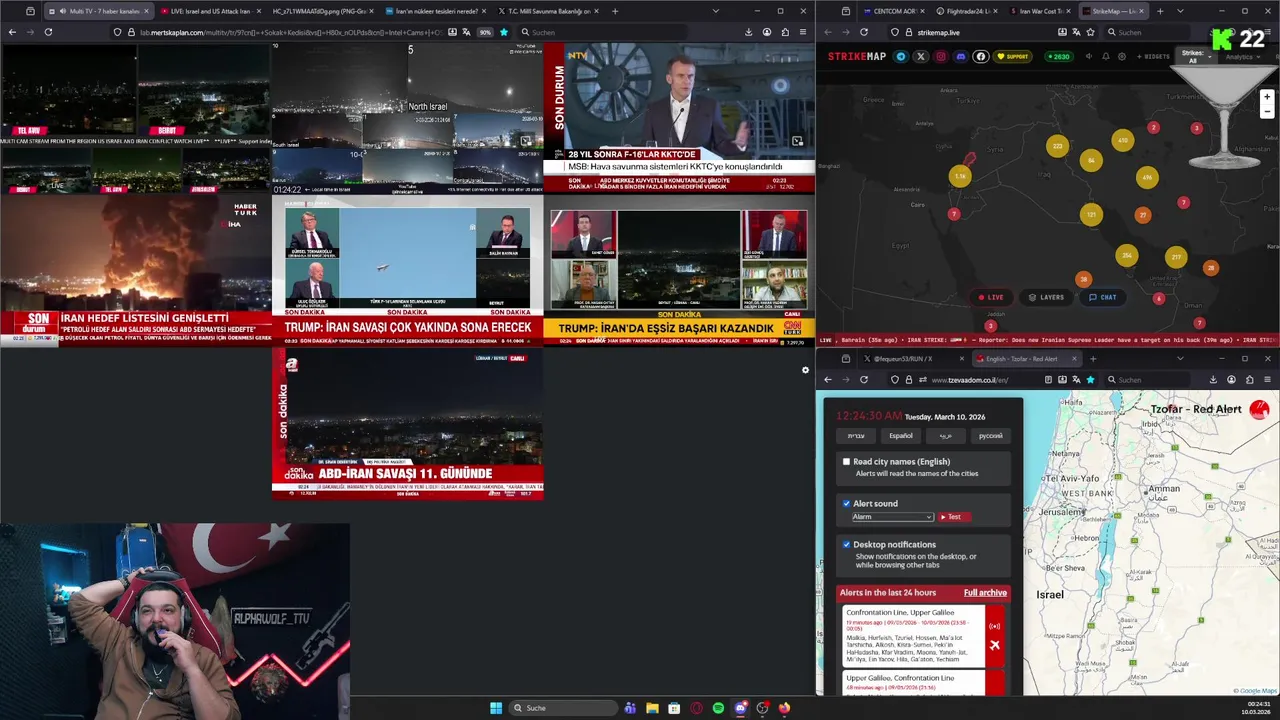Mute the Multi TV tab audio icon

(62, 11)
